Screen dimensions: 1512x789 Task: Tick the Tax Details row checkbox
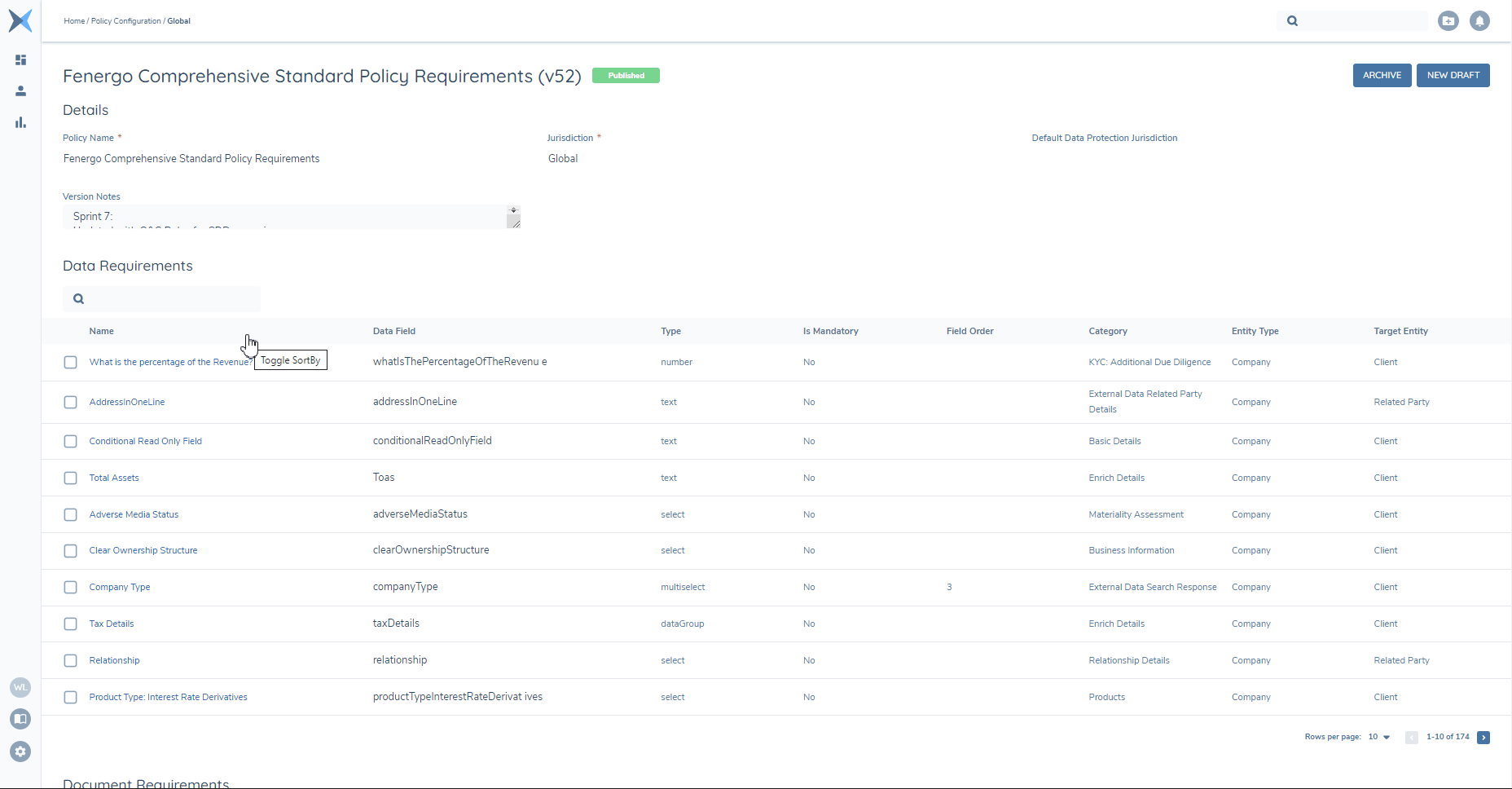[71, 624]
